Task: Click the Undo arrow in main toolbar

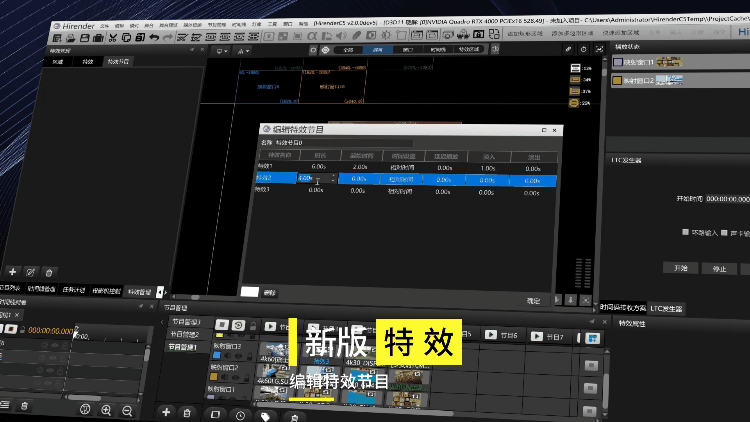Action: click(154, 37)
